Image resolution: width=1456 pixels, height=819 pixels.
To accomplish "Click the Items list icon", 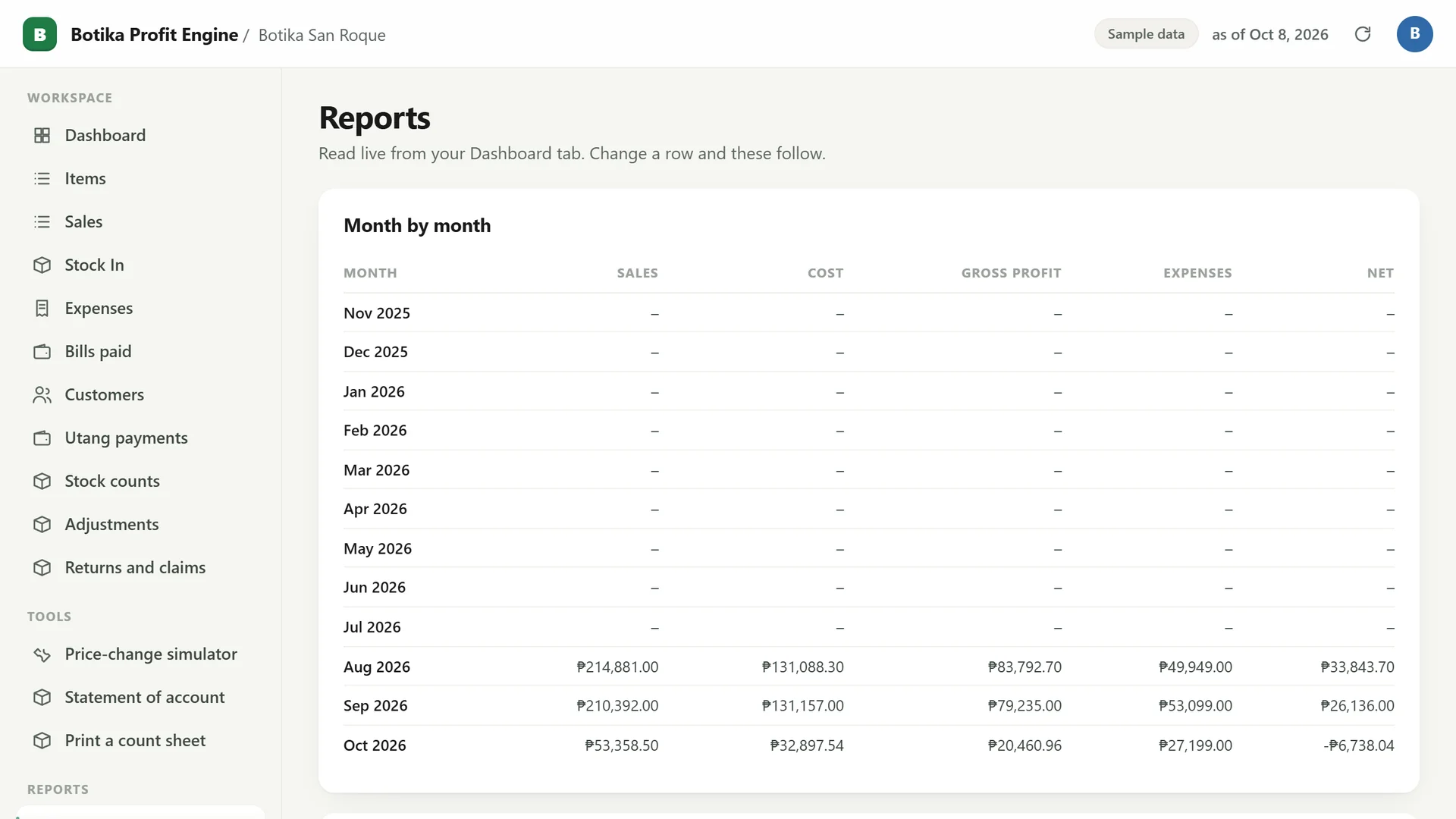I will click(x=42, y=178).
